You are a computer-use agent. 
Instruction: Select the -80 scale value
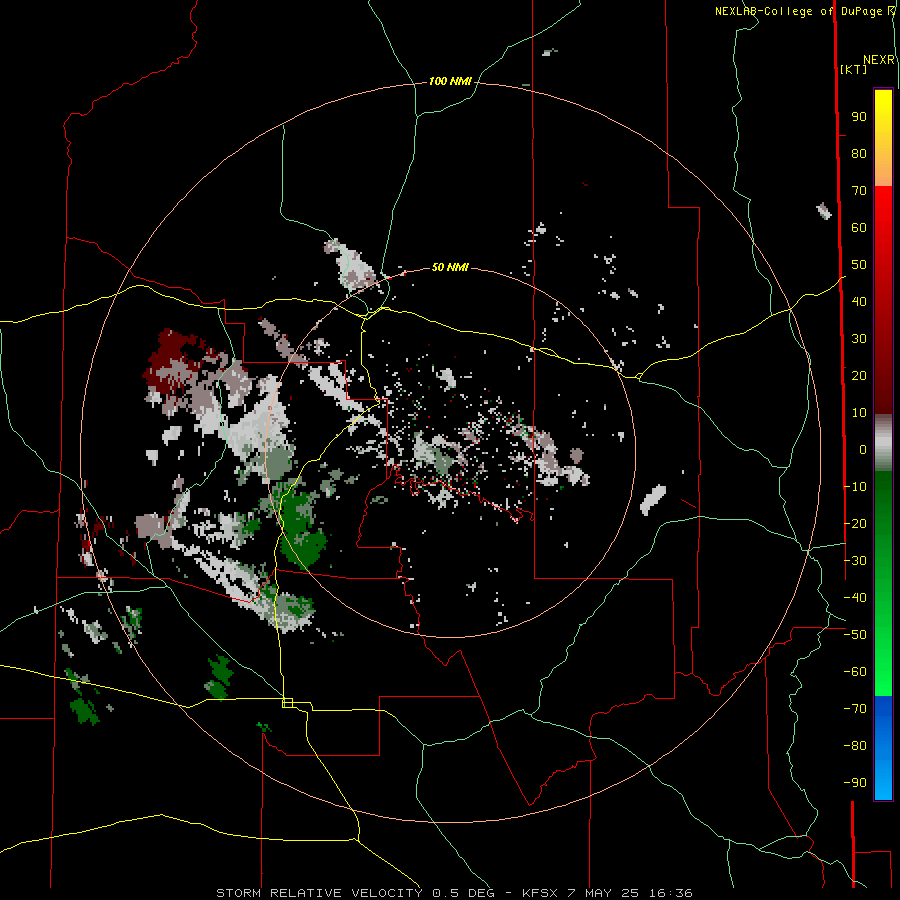pos(855,746)
